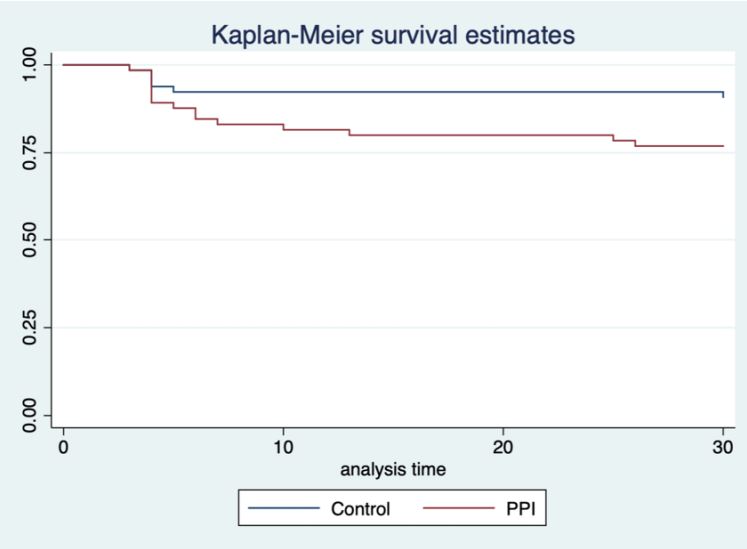Click the 30 x-axis tick label

click(723, 445)
